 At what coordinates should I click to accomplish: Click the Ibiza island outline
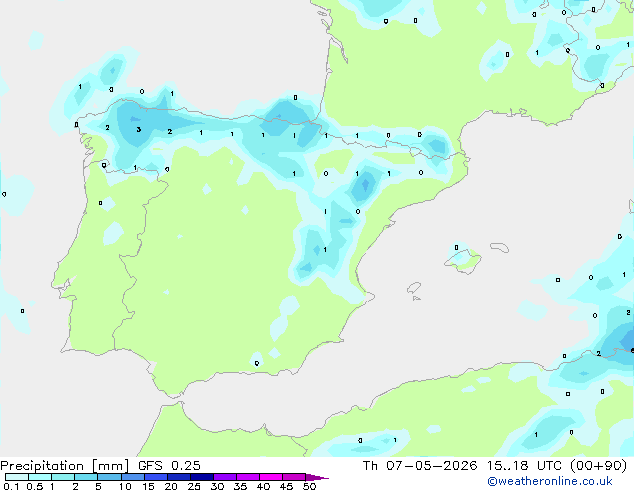(x=414, y=288)
